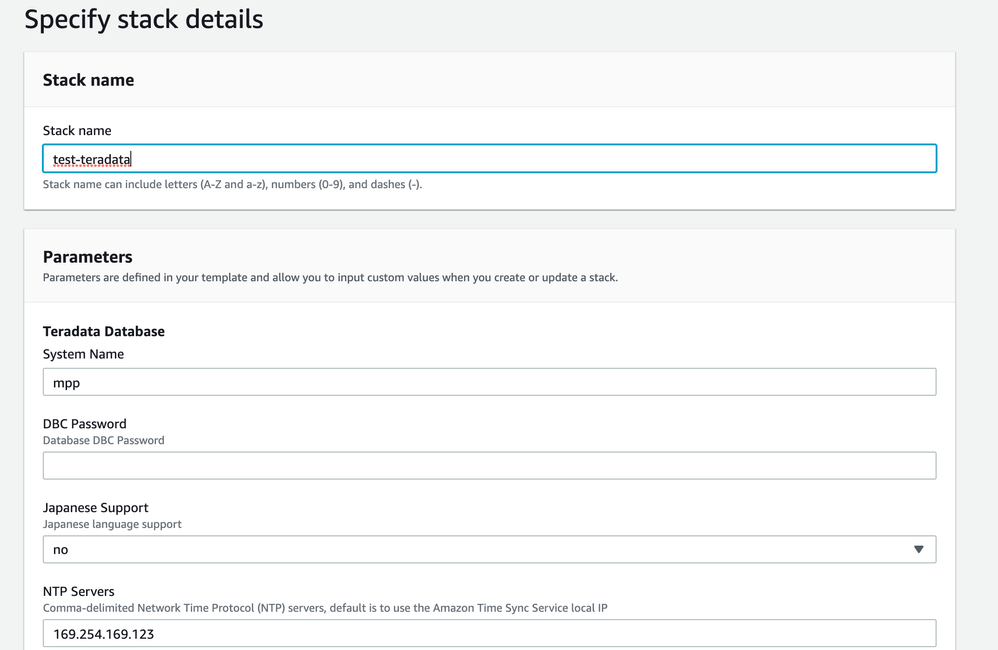Click the Parameters section heading
This screenshot has width=998, height=650.
[87, 257]
